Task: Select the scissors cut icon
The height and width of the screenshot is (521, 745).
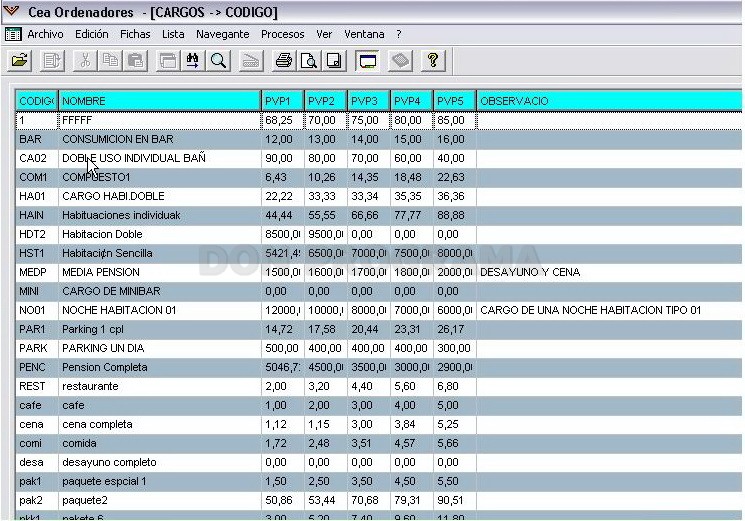Action: click(x=85, y=61)
